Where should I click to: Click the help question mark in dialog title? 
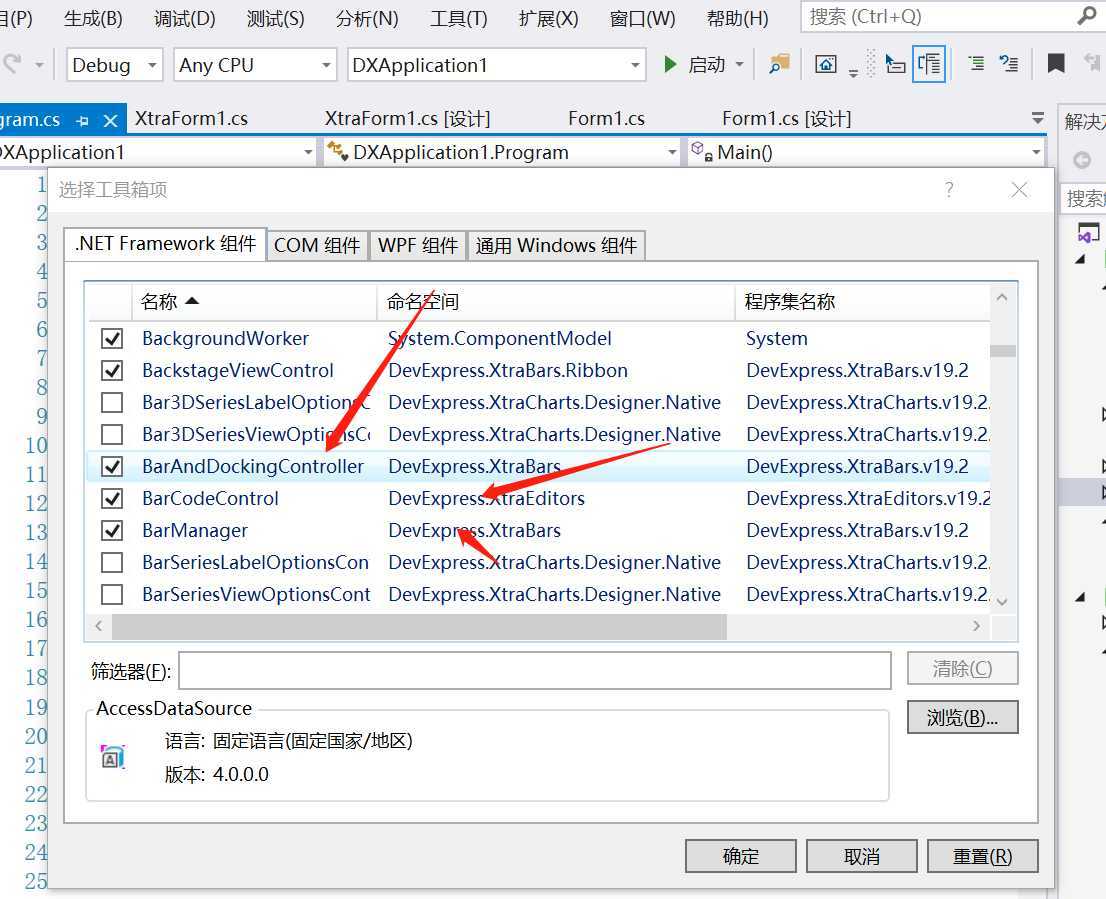pos(949,189)
